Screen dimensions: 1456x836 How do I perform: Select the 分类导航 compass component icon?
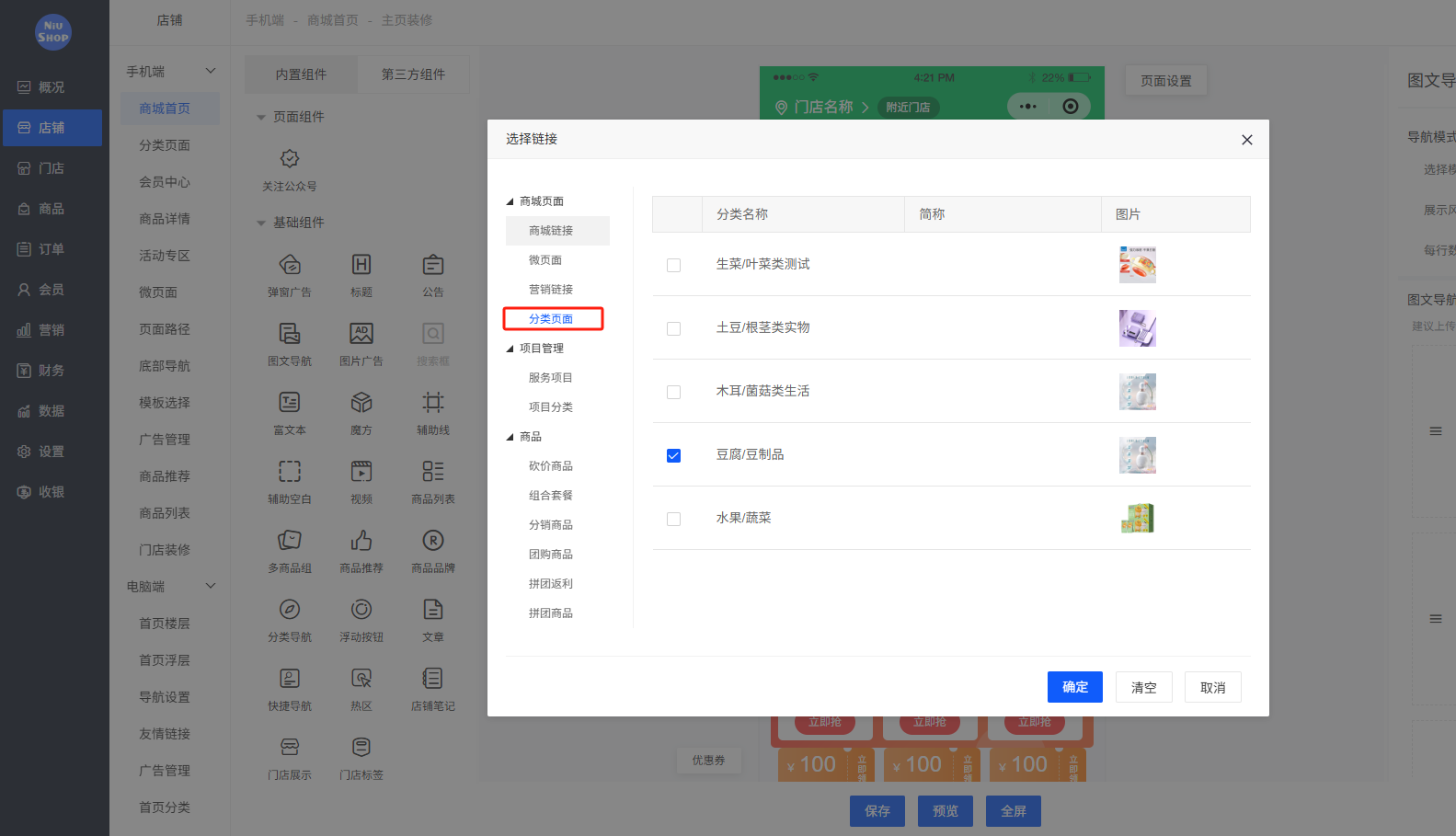(290, 609)
